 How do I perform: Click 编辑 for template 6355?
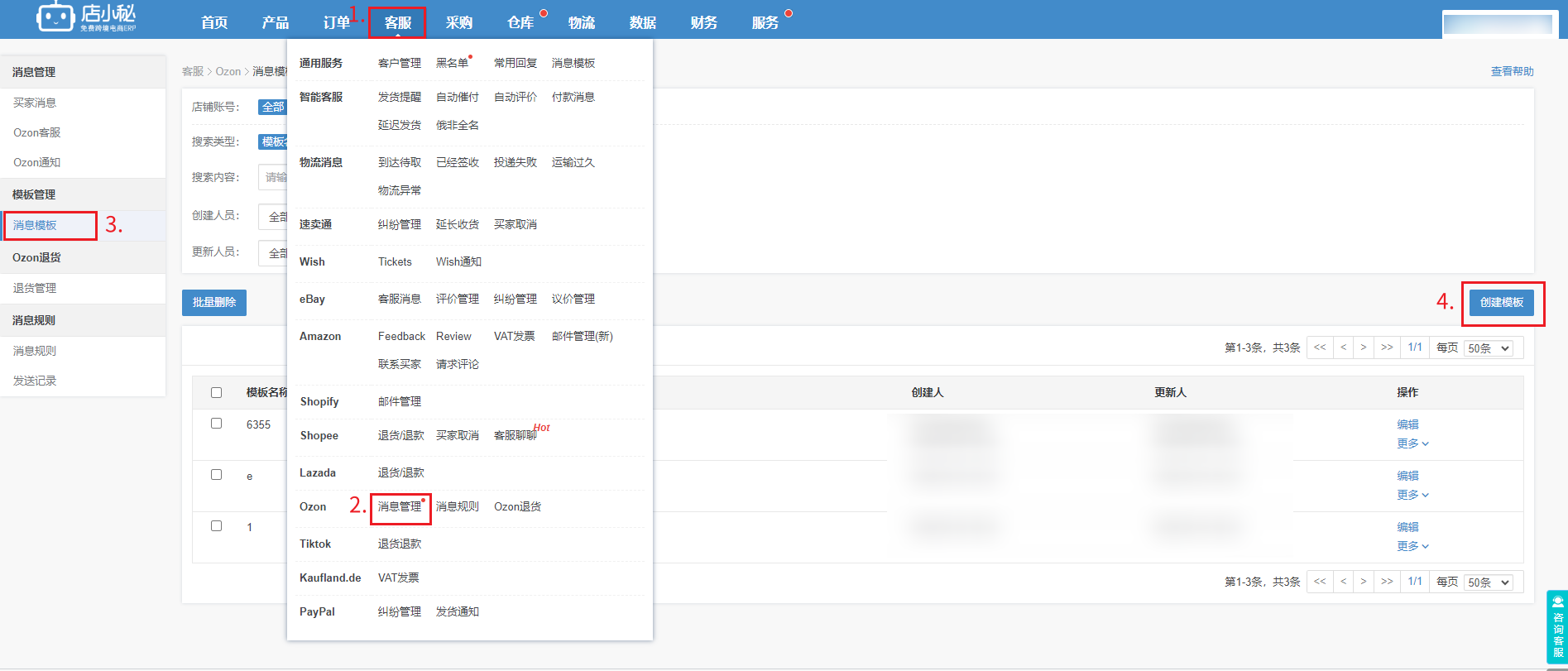click(1407, 424)
